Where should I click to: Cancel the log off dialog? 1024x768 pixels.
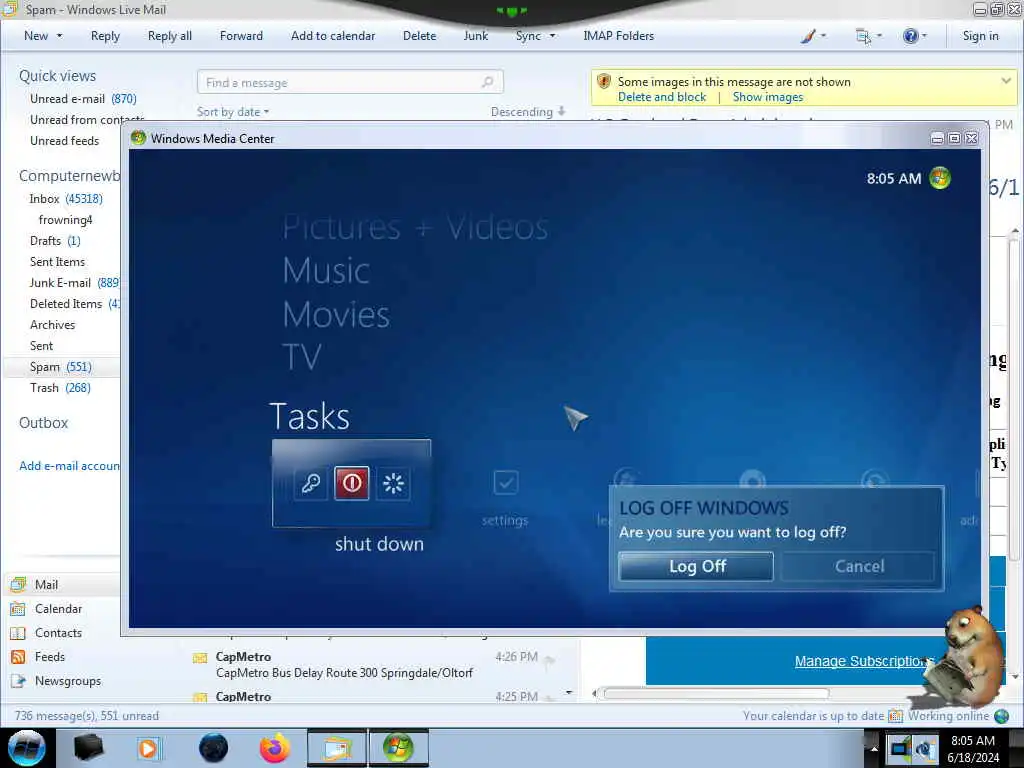coord(859,566)
